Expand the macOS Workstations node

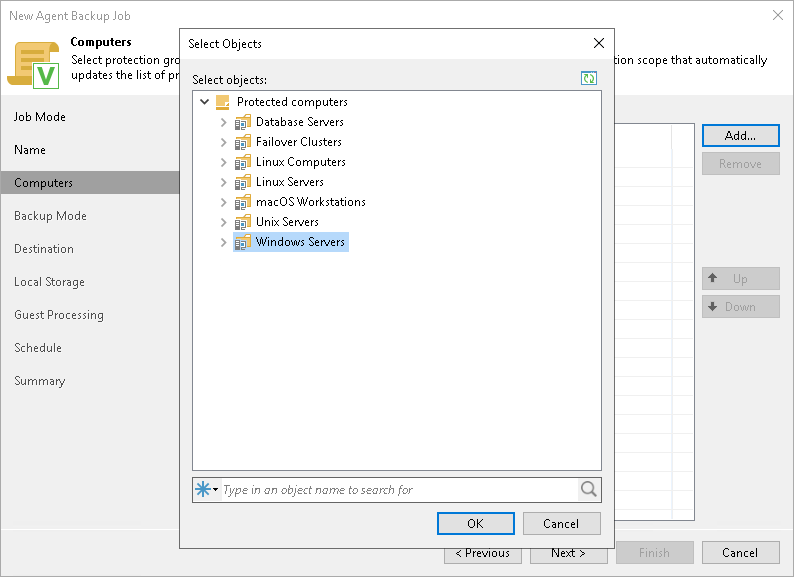(x=223, y=202)
